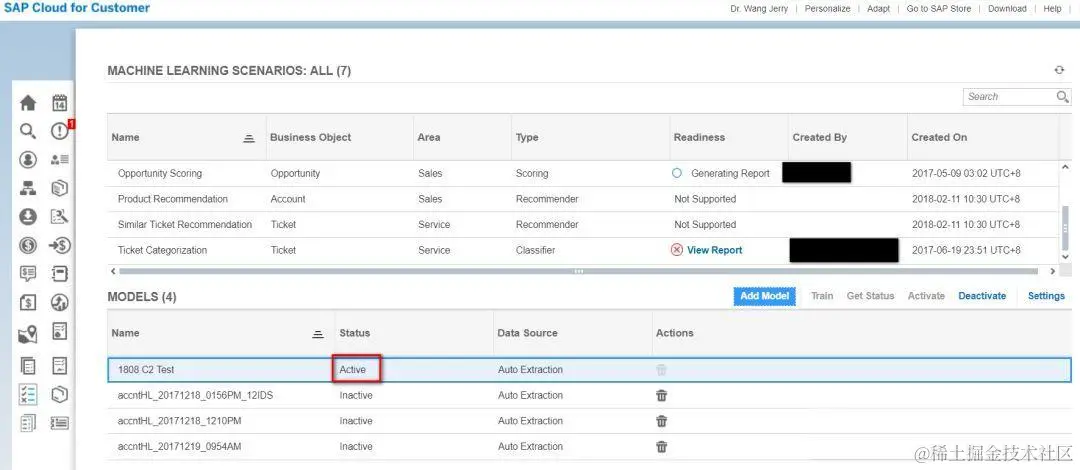This screenshot has width=1080, height=470.
Task: Delete model accntHL_20171218_0156PM_12IDS
Action: (x=661, y=396)
